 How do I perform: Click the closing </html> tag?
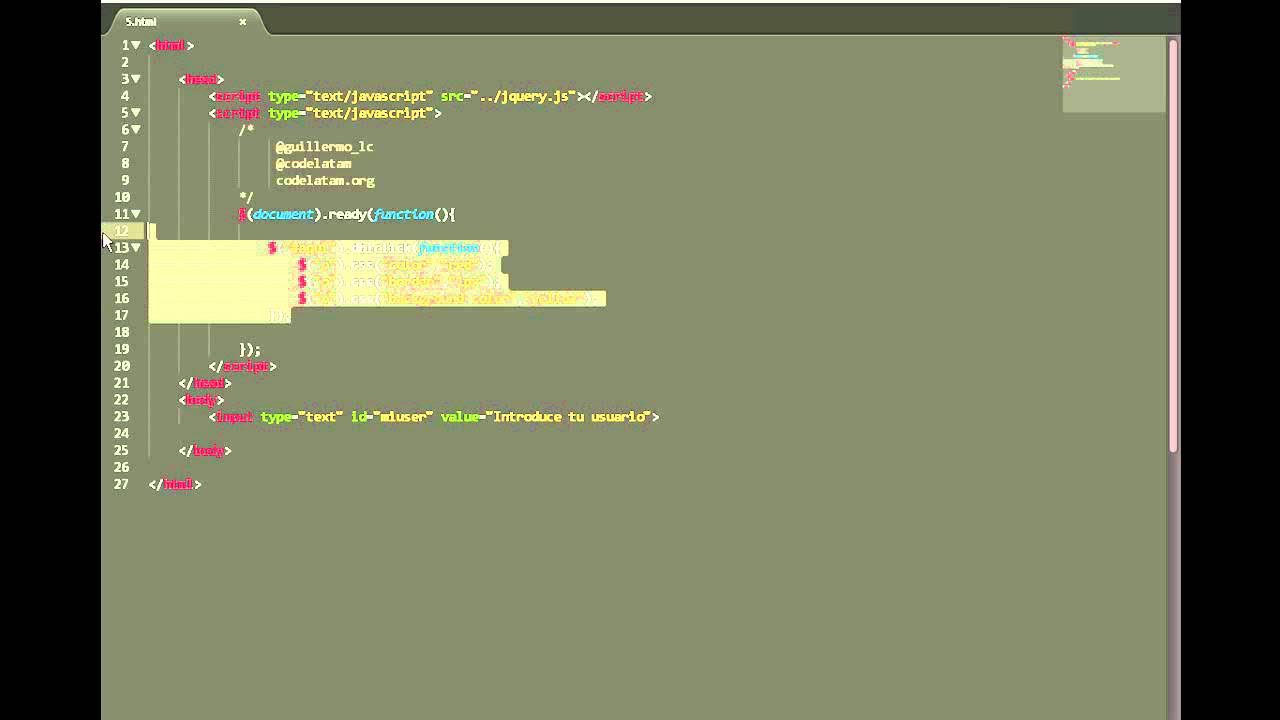pyautogui.click(x=176, y=483)
